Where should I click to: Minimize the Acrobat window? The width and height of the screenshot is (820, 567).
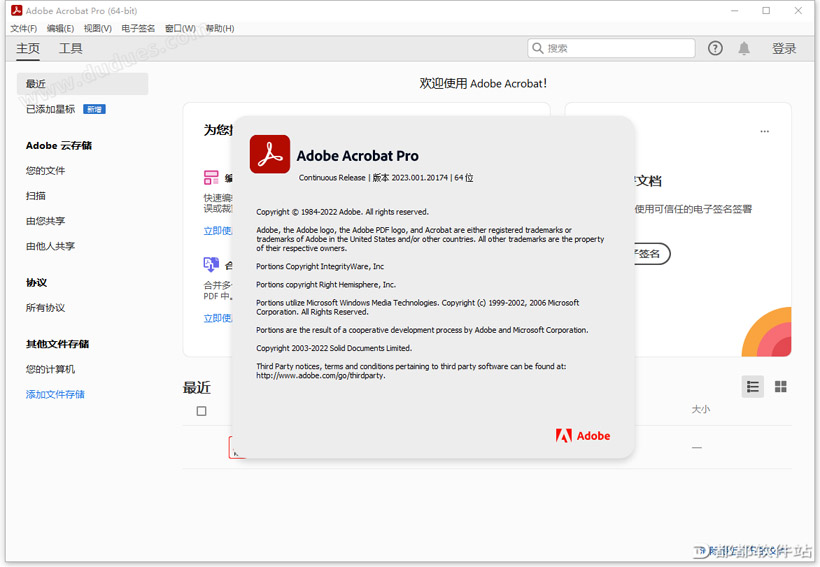click(735, 10)
